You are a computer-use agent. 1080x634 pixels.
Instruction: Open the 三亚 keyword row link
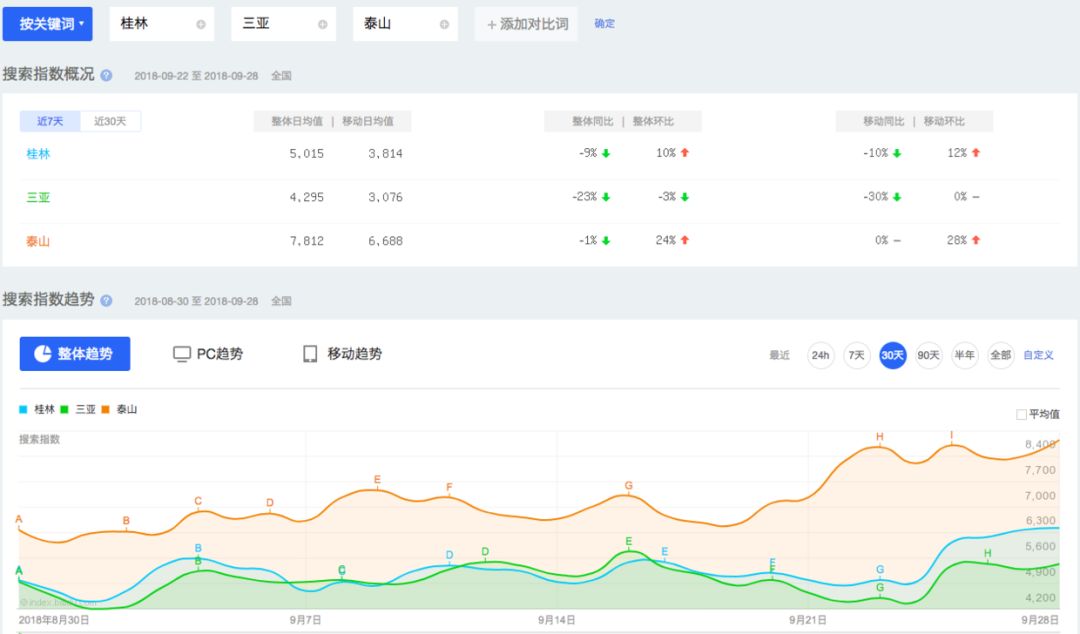(x=38, y=197)
